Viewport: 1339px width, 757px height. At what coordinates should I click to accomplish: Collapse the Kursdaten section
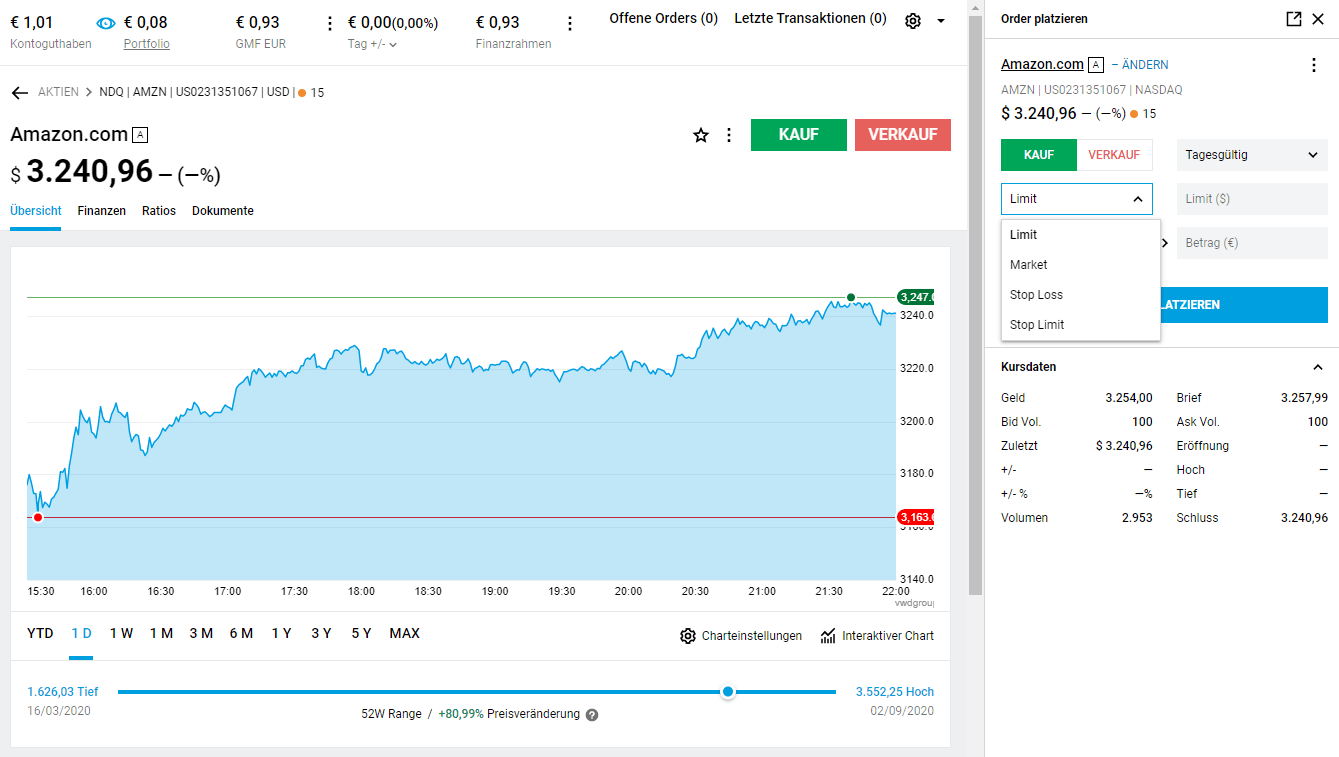click(1318, 367)
